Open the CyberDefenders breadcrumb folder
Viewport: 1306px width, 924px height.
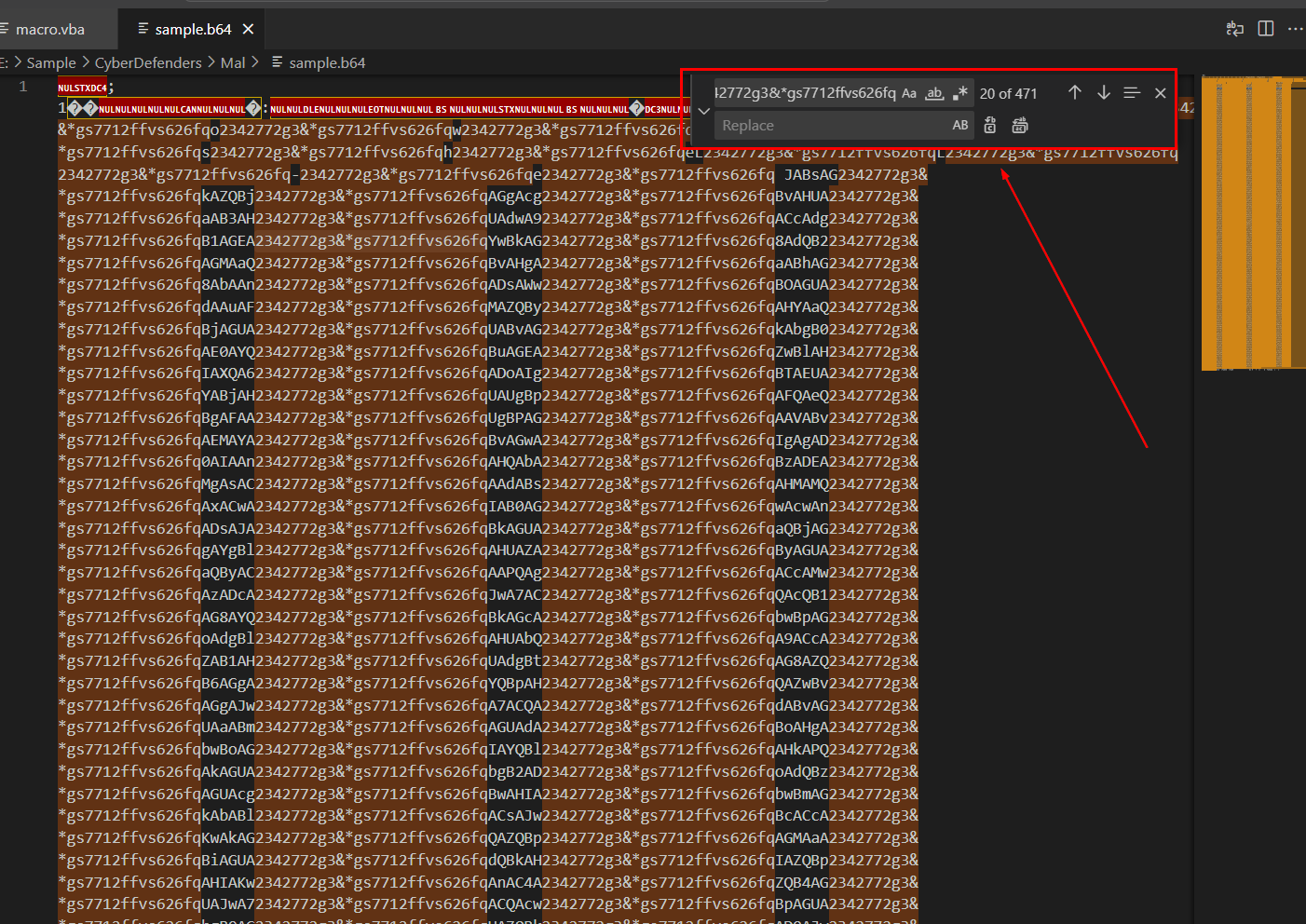[148, 62]
